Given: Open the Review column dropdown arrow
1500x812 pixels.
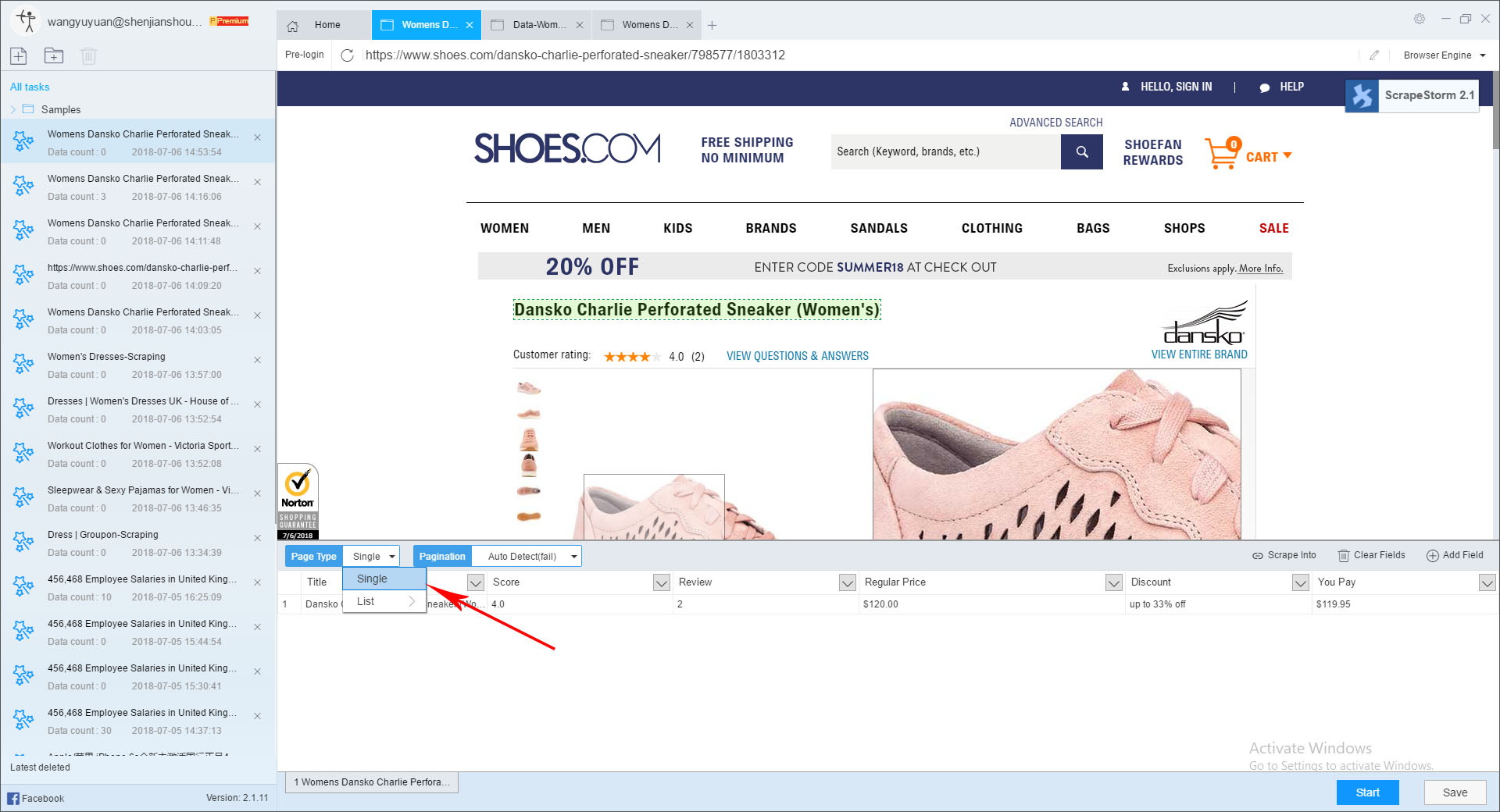Looking at the screenshot, I should 848,582.
